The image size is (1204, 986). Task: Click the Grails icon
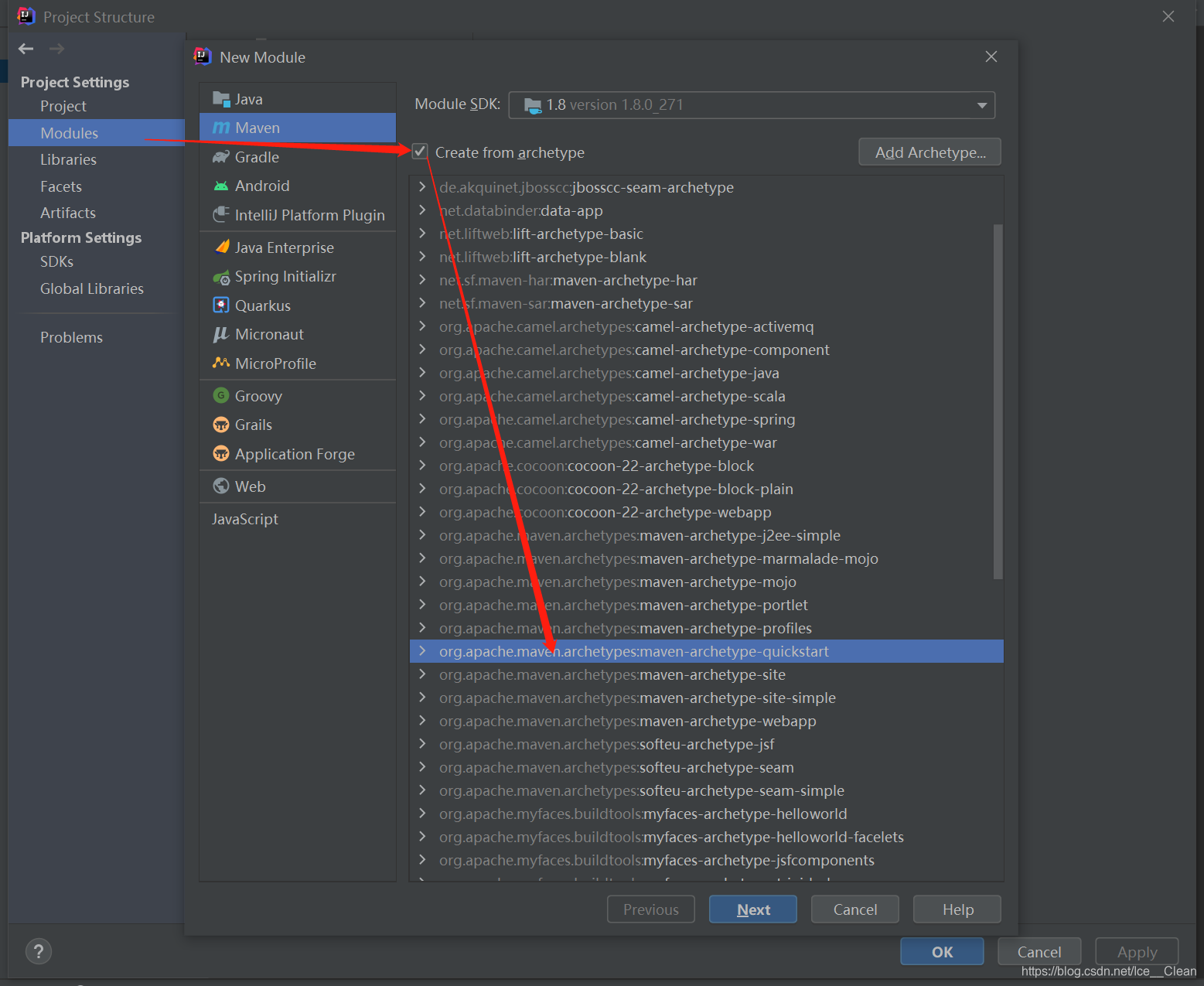click(x=221, y=425)
